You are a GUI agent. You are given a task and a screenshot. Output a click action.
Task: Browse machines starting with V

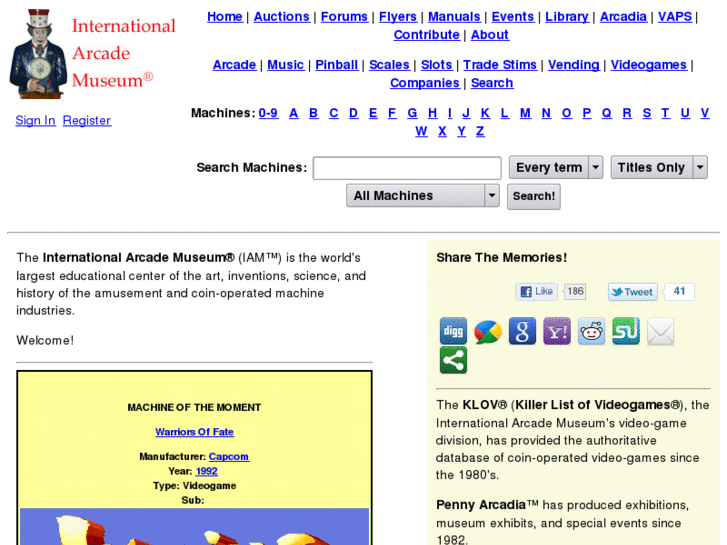[705, 113]
